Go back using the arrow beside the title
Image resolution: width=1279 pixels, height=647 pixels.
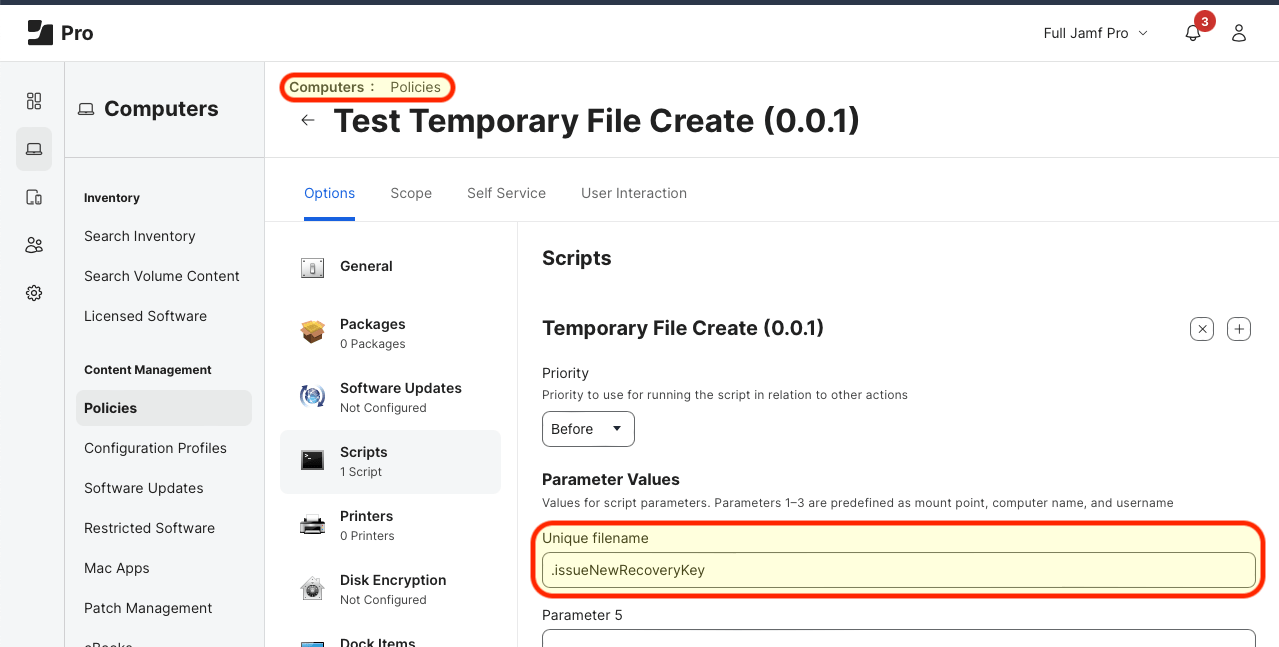point(308,120)
